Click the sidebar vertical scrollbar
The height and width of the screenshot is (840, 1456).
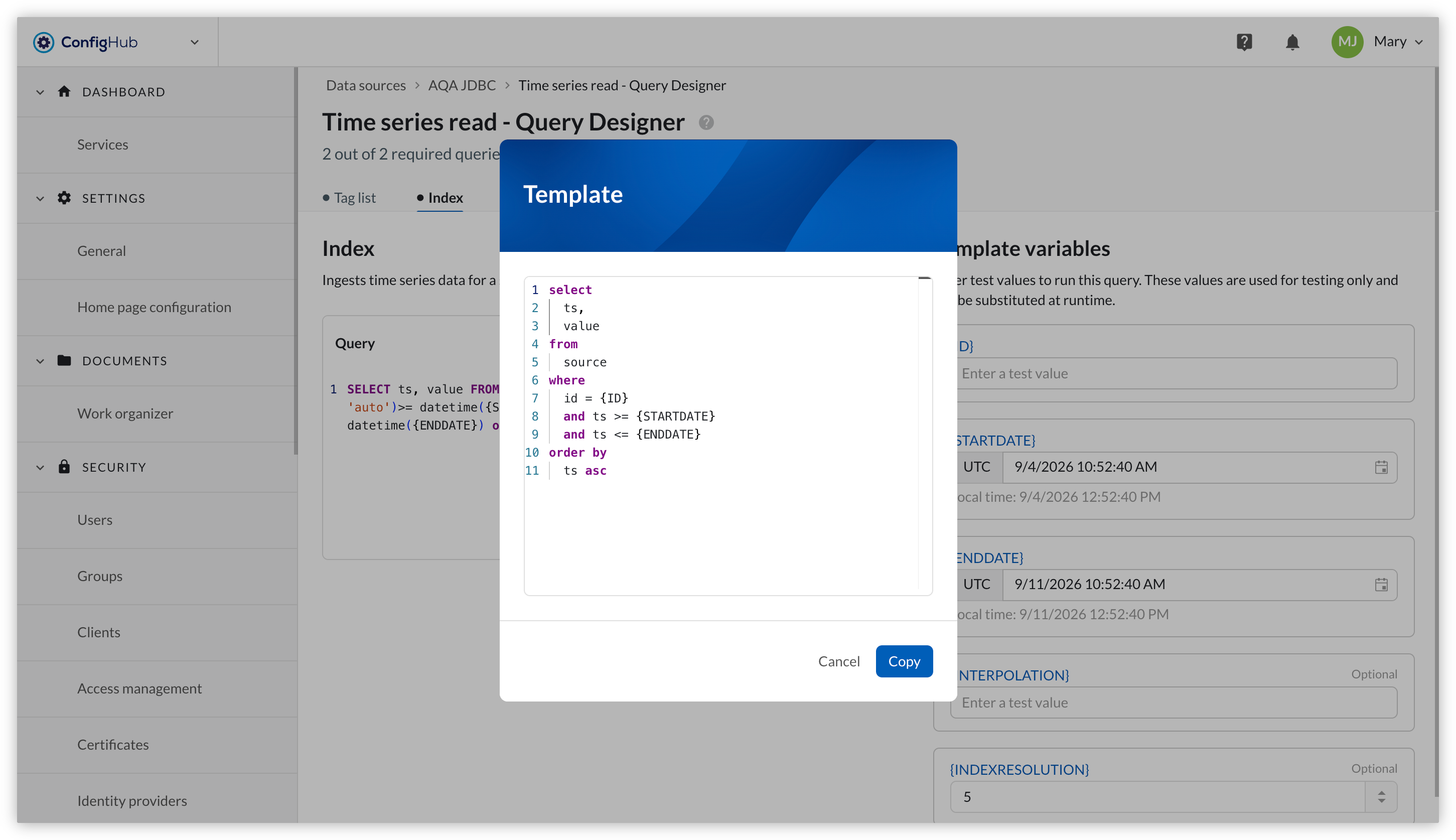[x=296, y=261]
